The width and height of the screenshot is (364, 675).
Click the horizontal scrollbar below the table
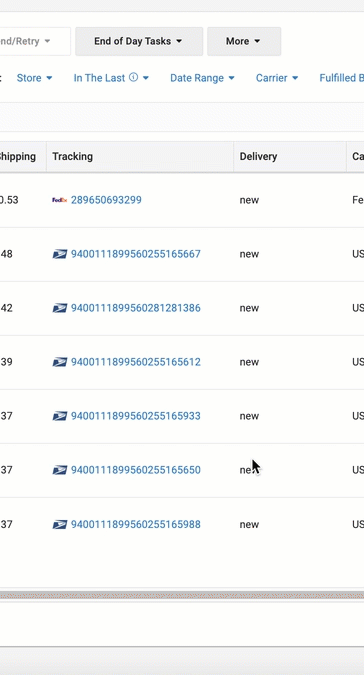coord(182,596)
